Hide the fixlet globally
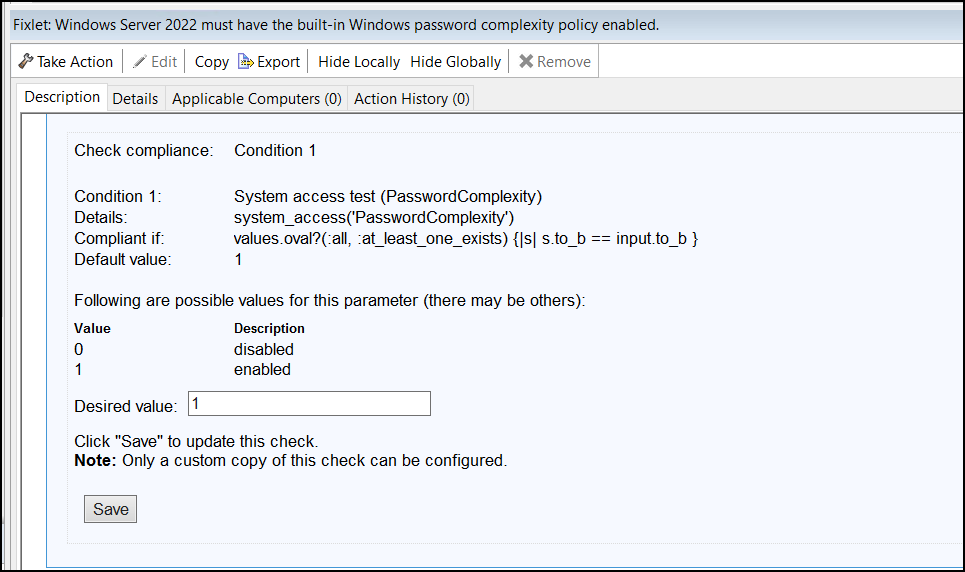Viewport: 965px width, 572px height. pyautogui.click(x=455, y=62)
